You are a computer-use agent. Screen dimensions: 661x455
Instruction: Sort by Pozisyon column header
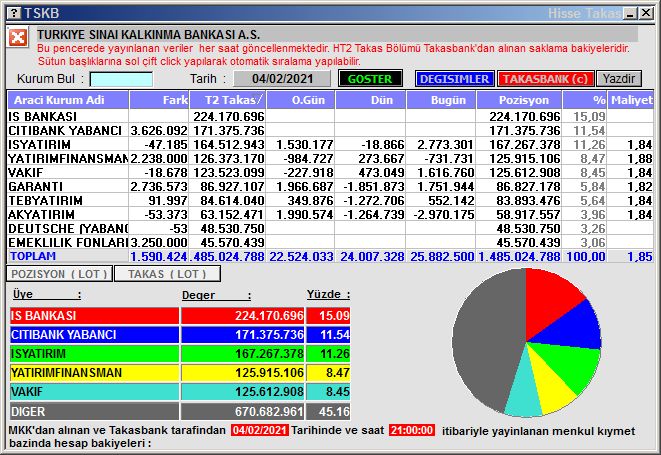tap(519, 100)
